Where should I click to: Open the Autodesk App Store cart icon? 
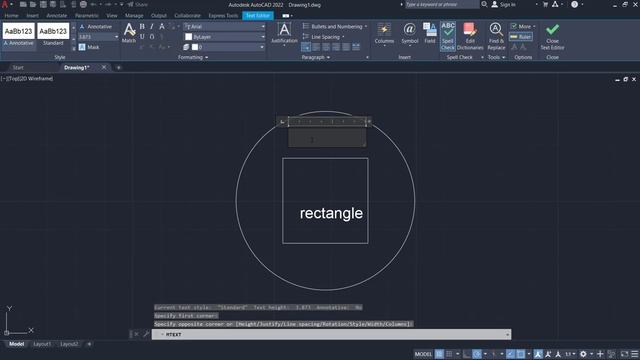coord(545,4)
